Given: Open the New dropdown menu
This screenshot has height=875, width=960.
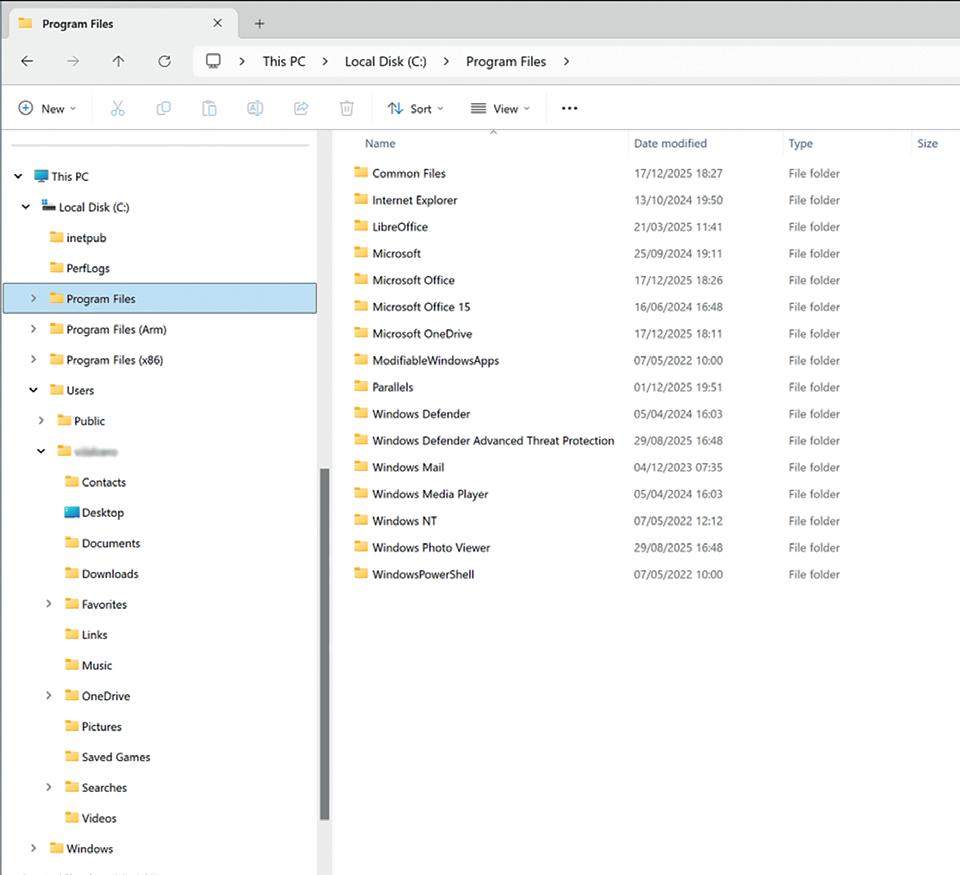Looking at the screenshot, I should point(48,108).
